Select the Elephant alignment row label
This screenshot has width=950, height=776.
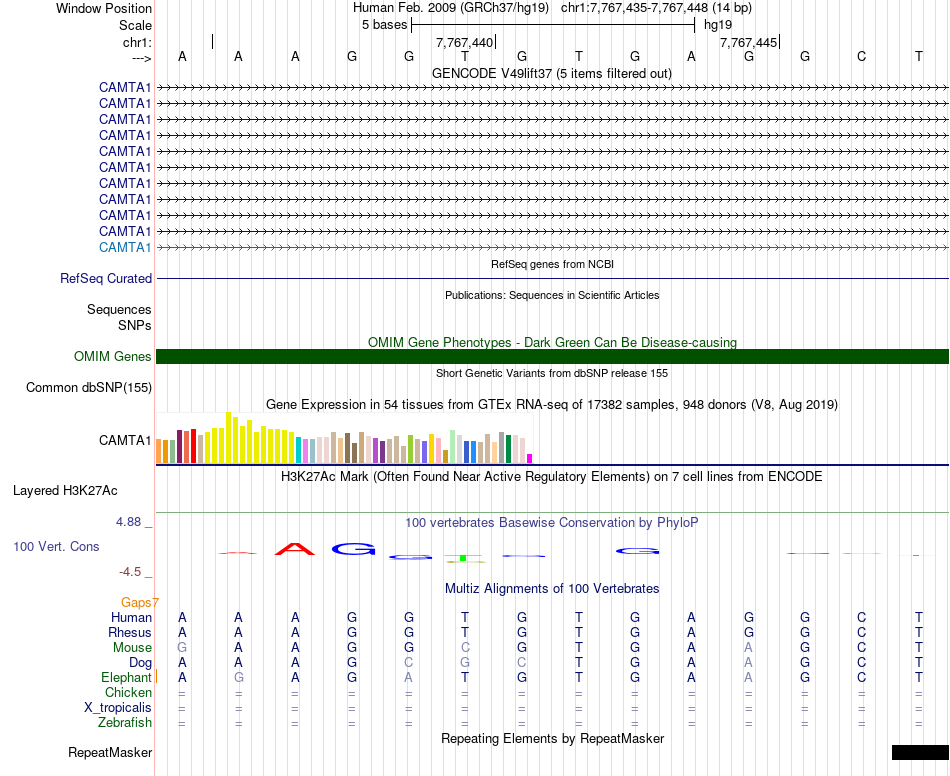click(126, 677)
